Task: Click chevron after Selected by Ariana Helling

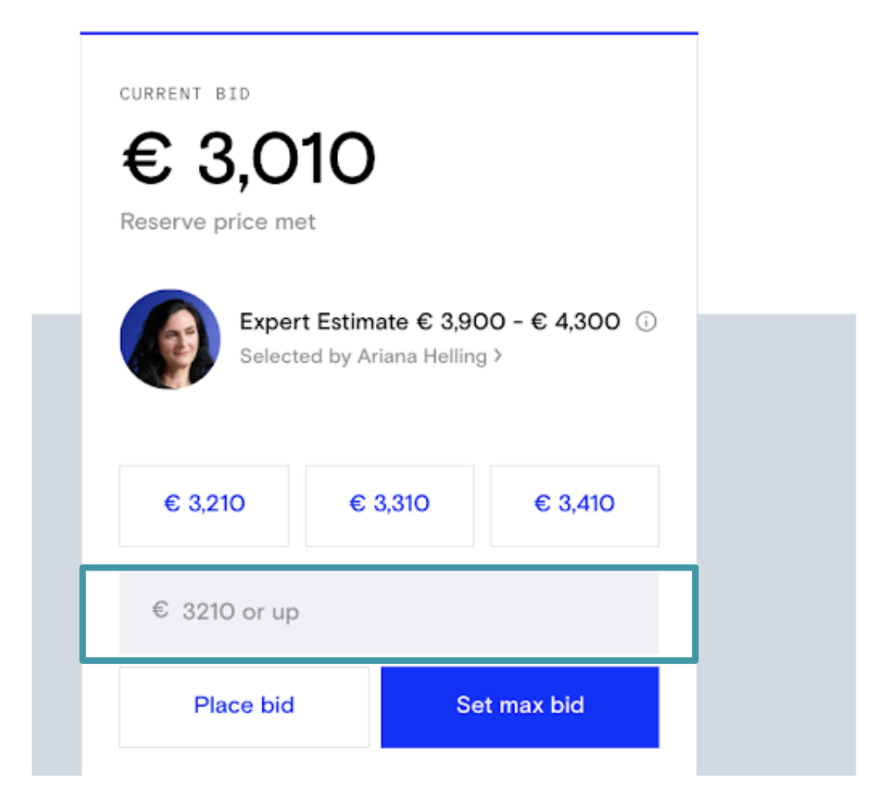Action: pyautogui.click(x=497, y=356)
